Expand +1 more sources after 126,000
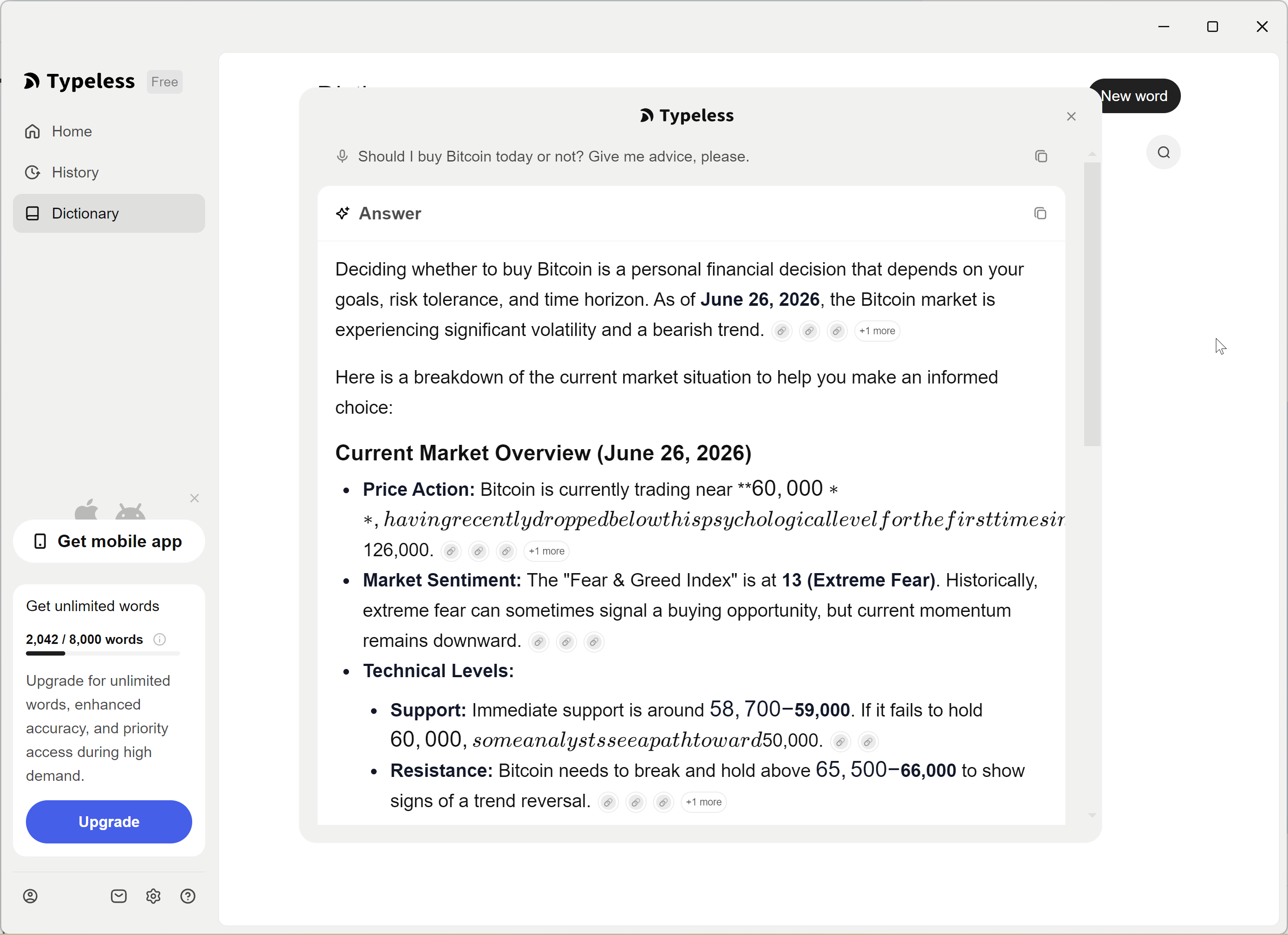1288x935 pixels. click(546, 551)
